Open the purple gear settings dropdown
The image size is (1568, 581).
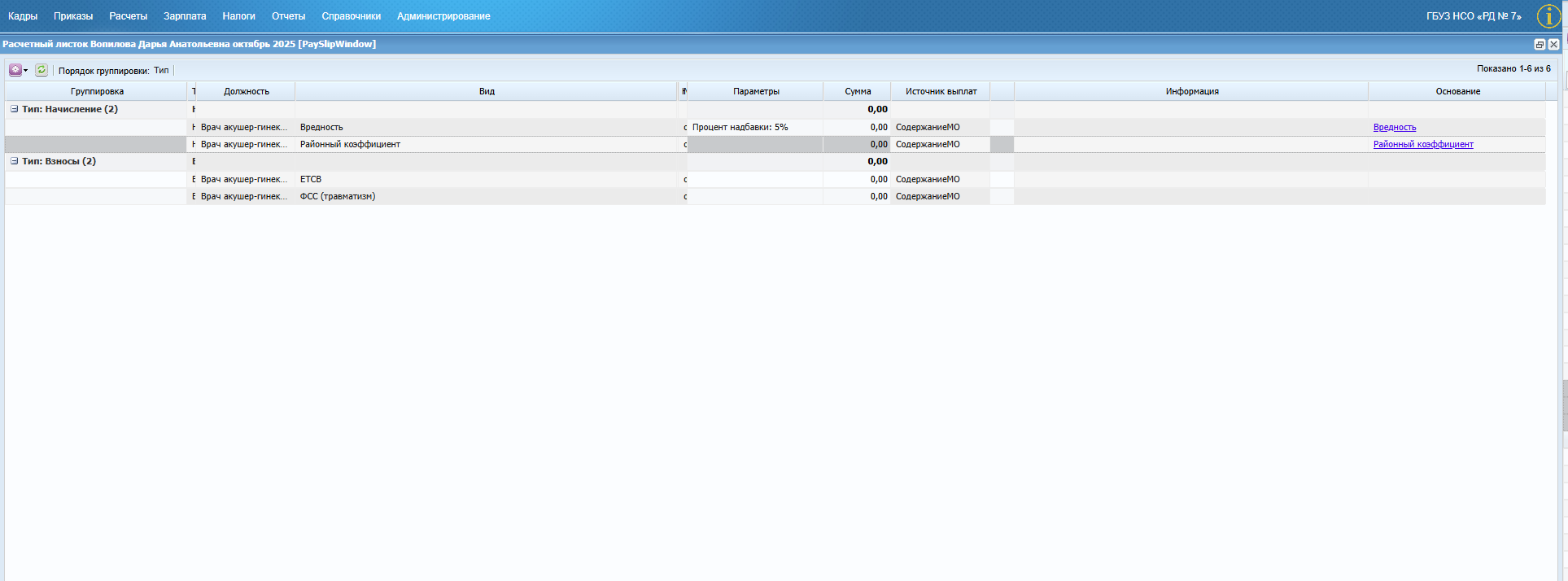click(x=18, y=70)
